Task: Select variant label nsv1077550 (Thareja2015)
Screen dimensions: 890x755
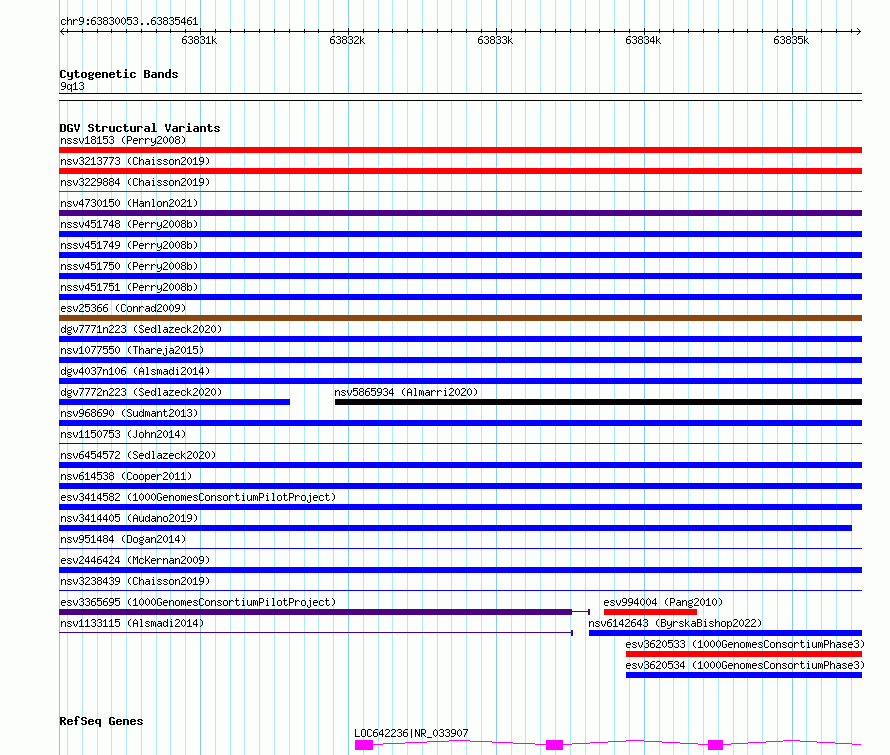Action: 132,350
